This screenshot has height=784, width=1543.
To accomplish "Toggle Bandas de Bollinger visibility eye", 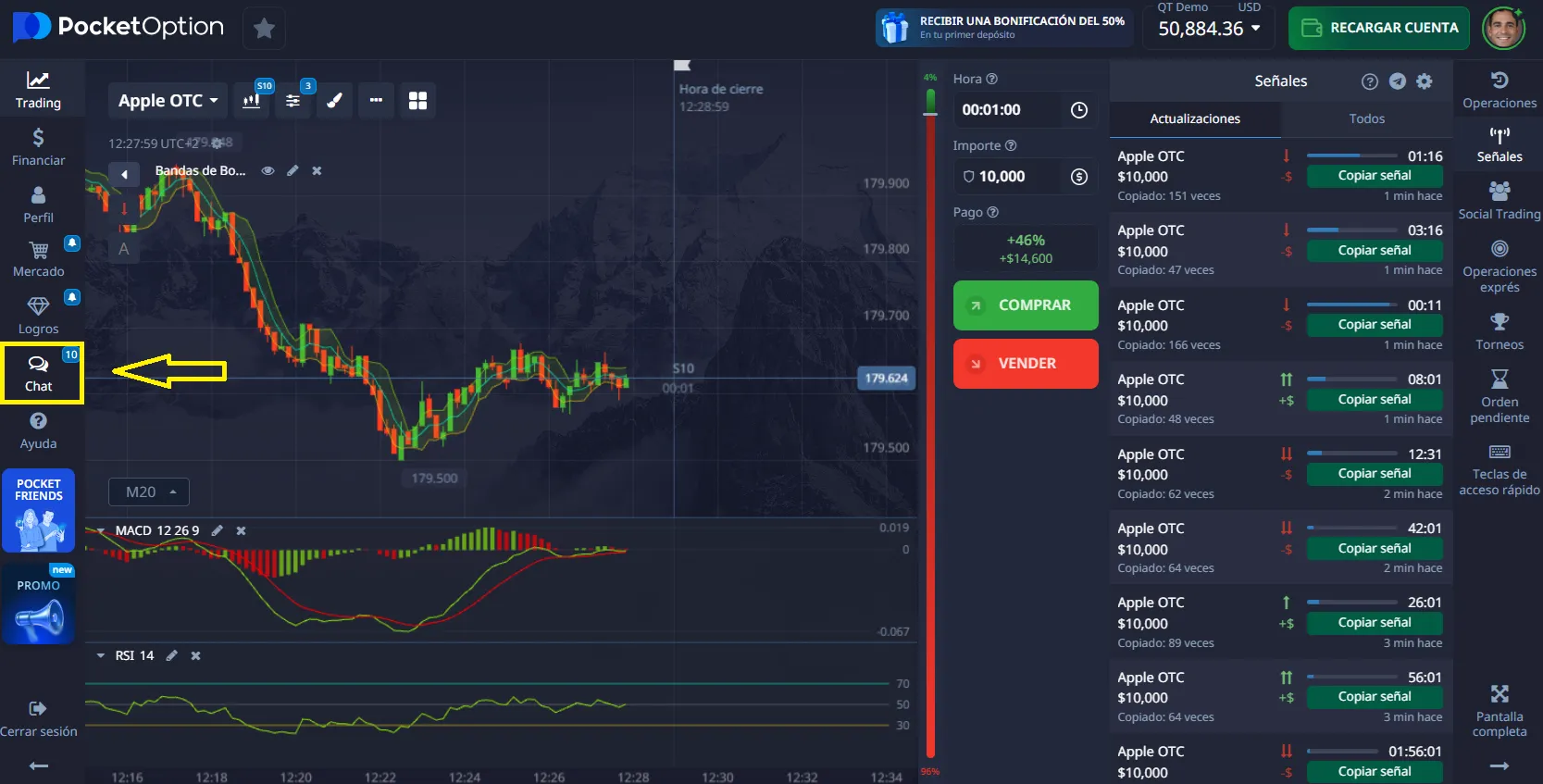I will pos(268,170).
